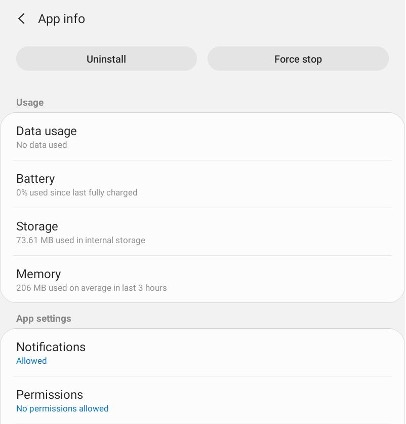Open the Permissions entry
The image size is (406, 424).
pyautogui.click(x=203, y=400)
